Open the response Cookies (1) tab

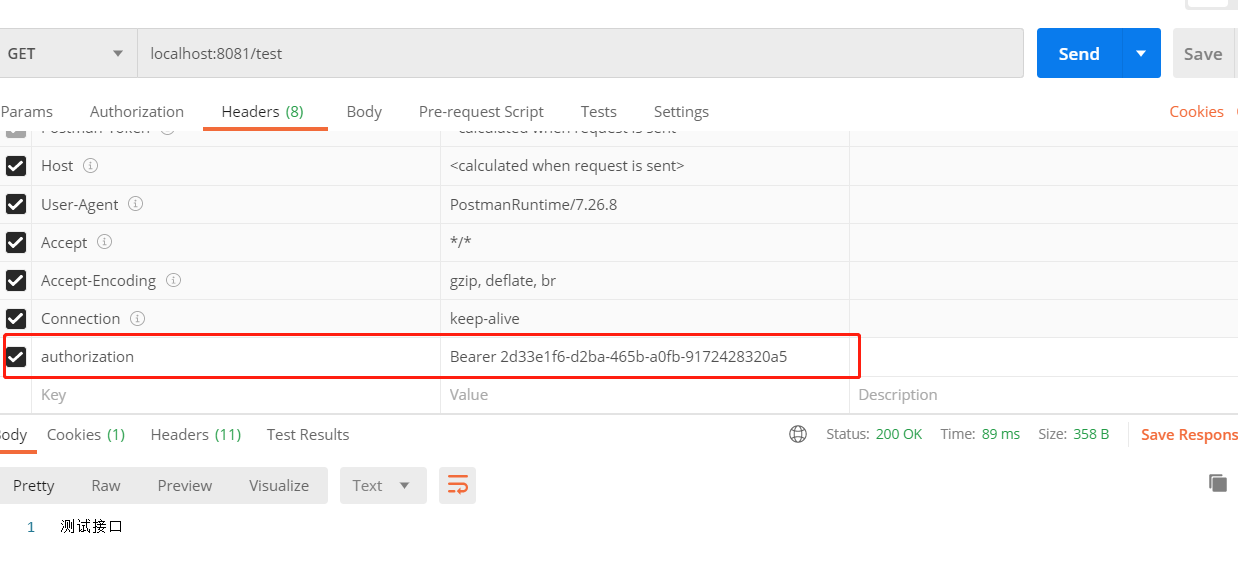(86, 434)
